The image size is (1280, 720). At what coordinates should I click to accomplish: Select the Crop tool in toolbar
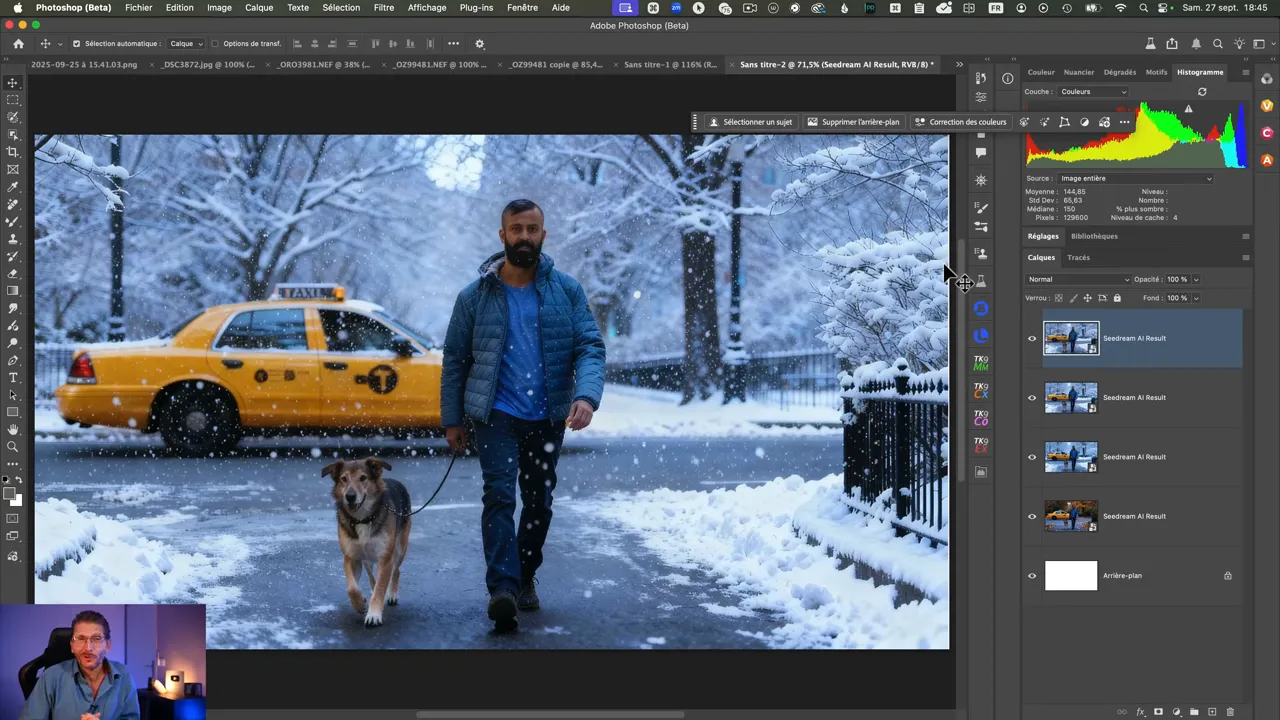pos(13,152)
